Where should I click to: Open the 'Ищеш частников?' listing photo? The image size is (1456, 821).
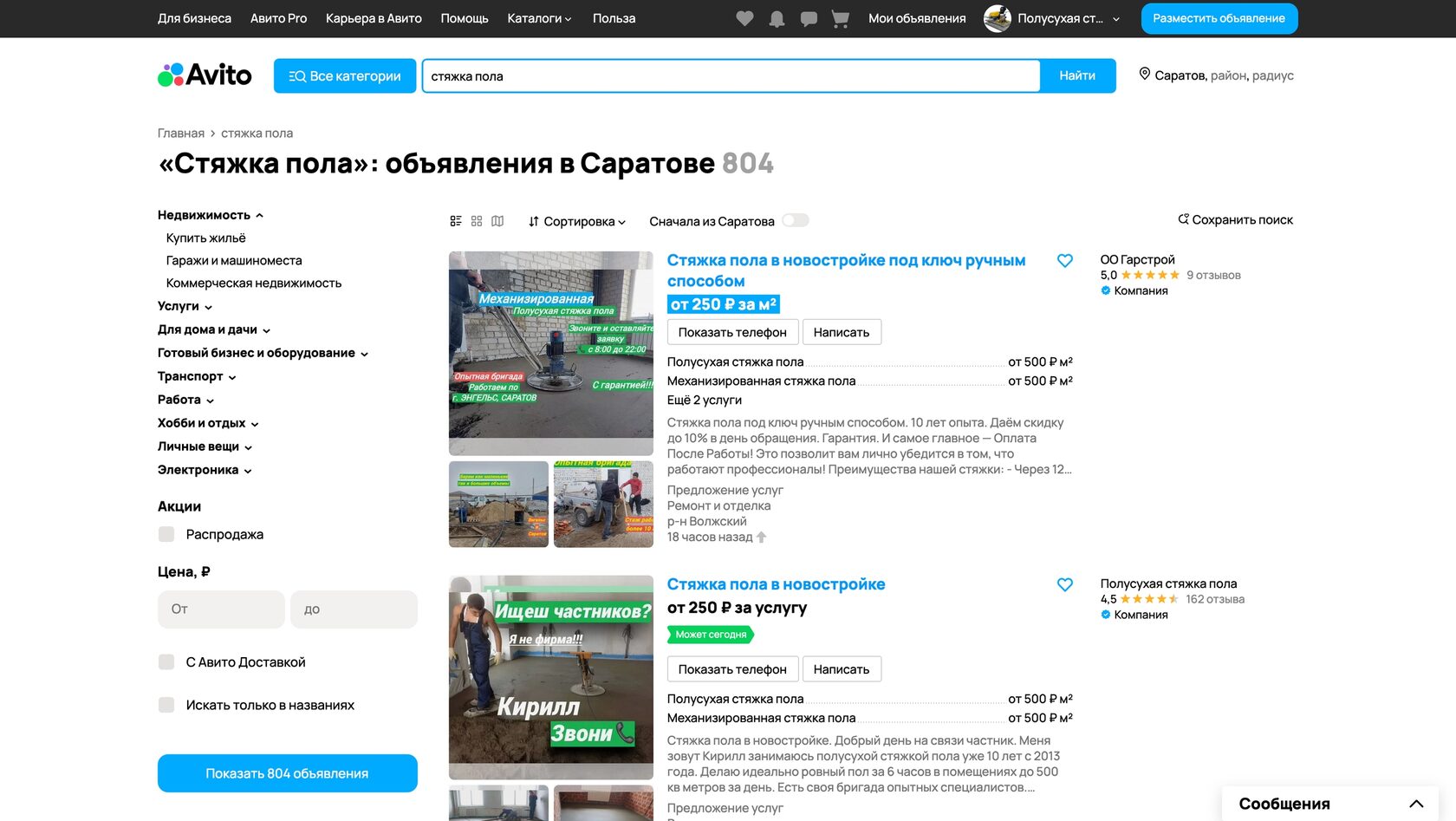coord(551,678)
